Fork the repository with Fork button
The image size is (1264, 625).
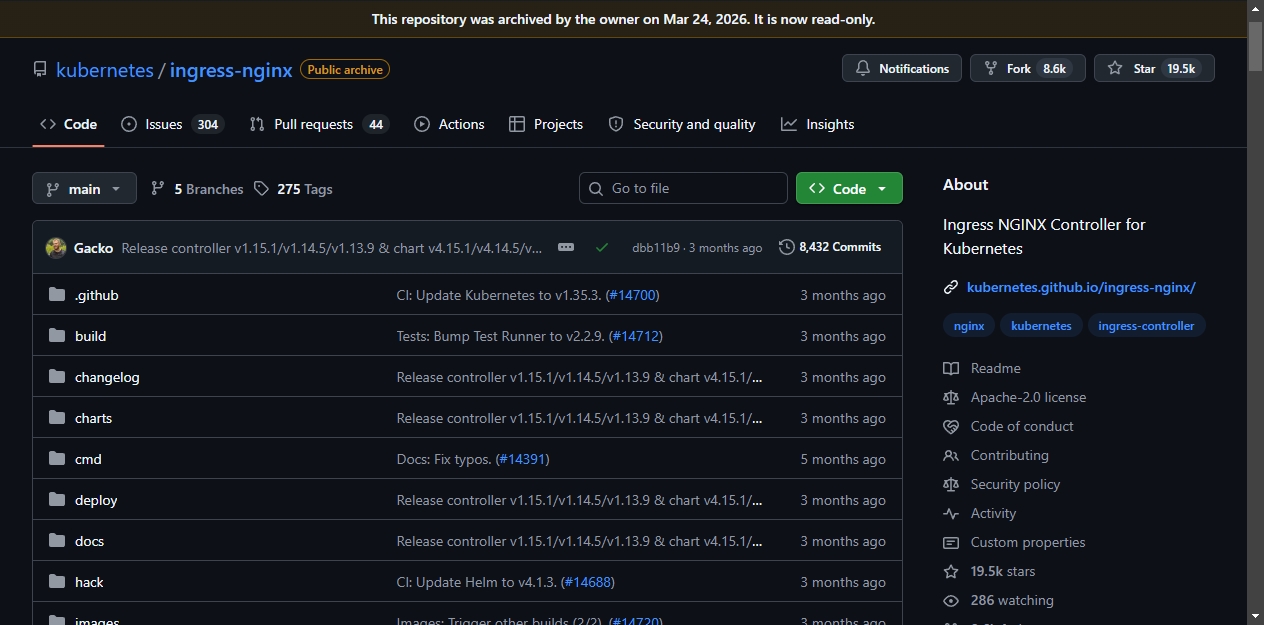pos(1027,68)
